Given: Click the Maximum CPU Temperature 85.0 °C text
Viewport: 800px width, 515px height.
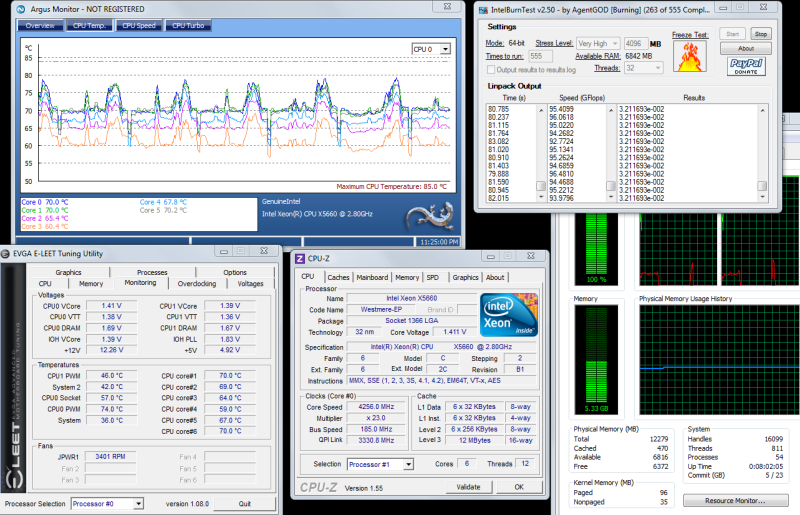Looking at the screenshot, I should tap(391, 187).
